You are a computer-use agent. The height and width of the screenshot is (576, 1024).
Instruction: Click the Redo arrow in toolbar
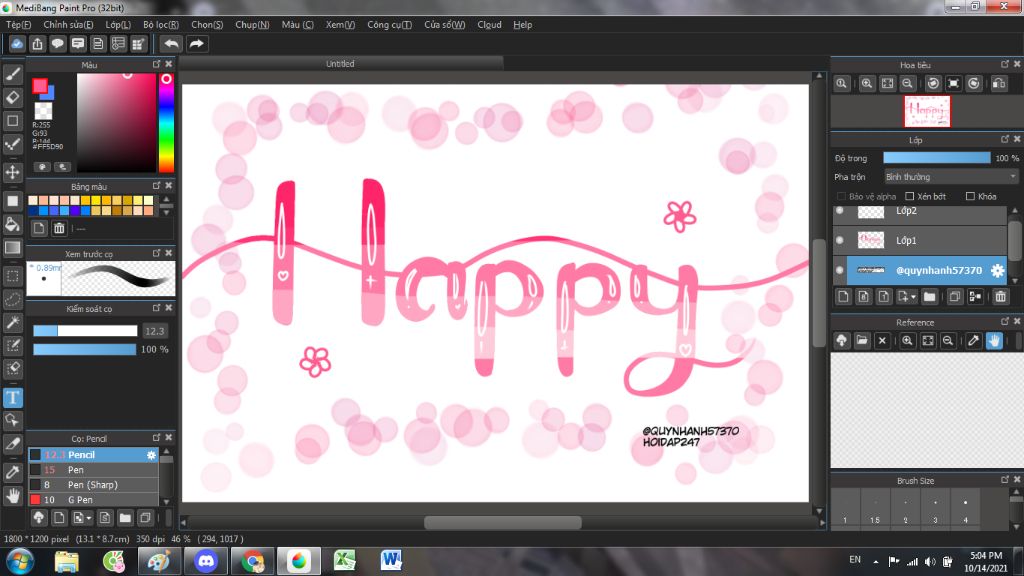click(196, 44)
